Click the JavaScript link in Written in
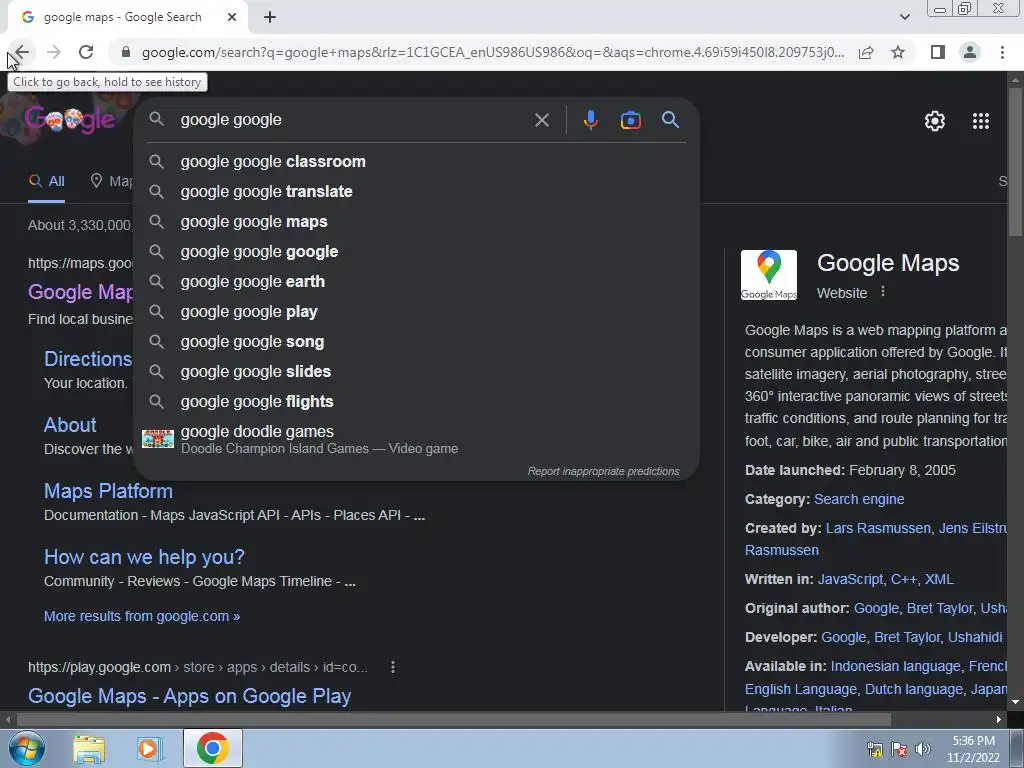 click(x=850, y=579)
